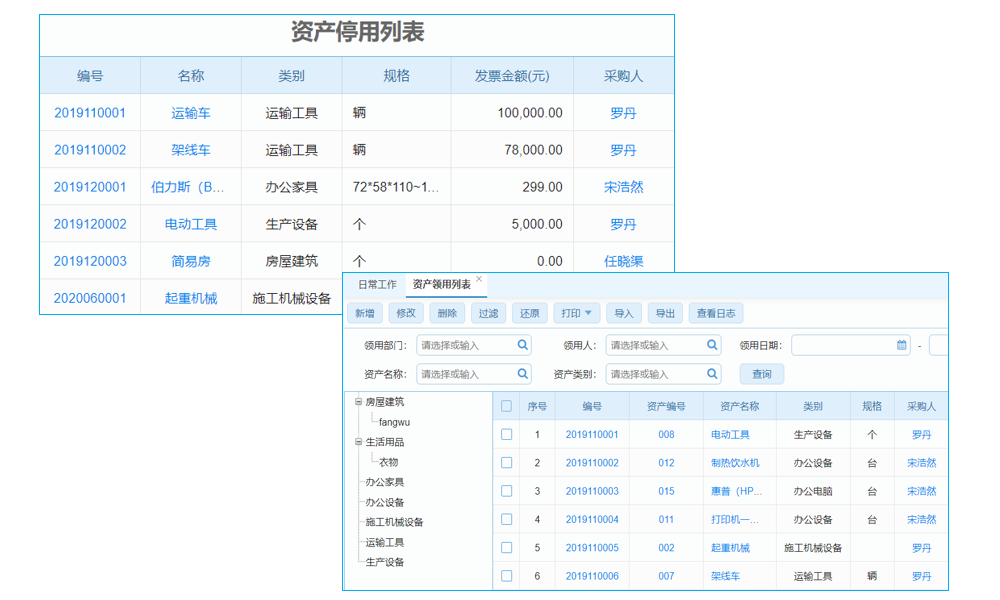Click the search icon beside 资产名称 field

(522, 372)
